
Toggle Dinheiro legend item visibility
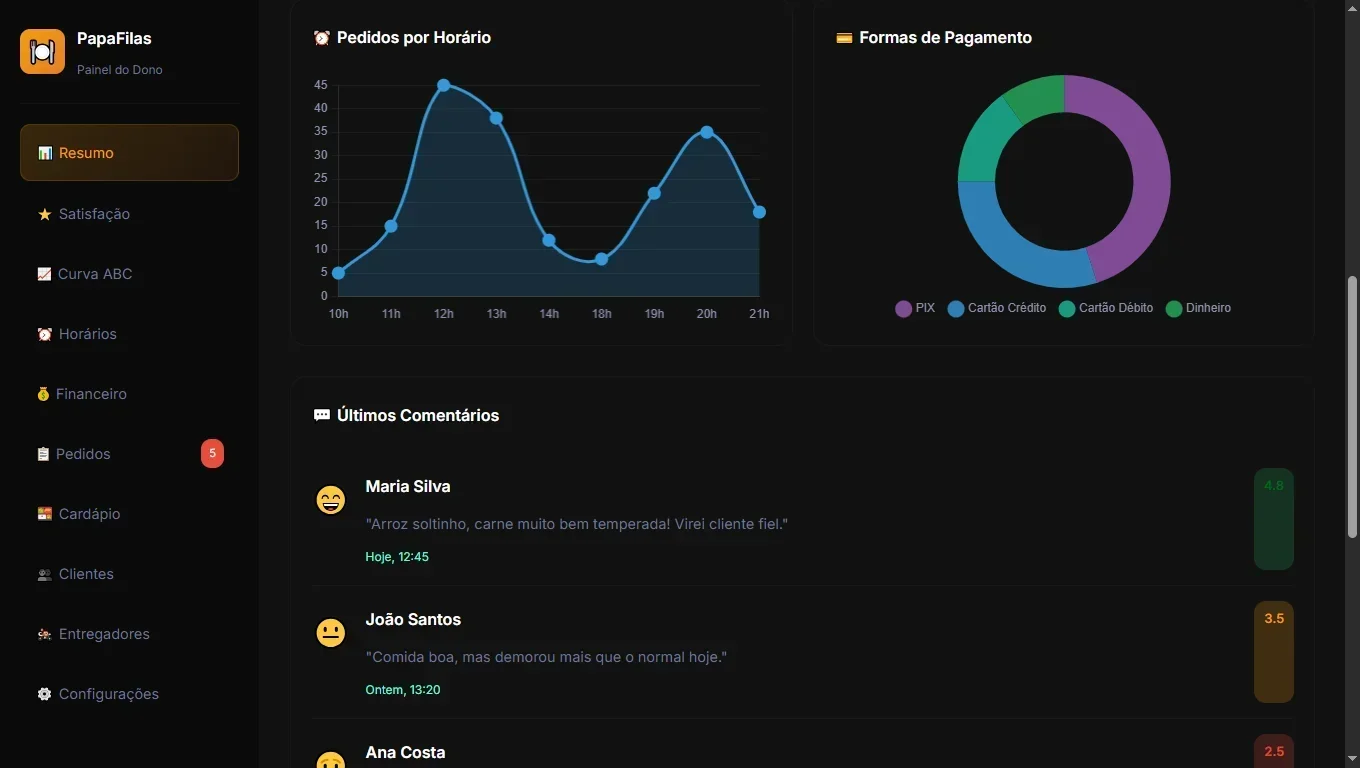[x=1199, y=308]
